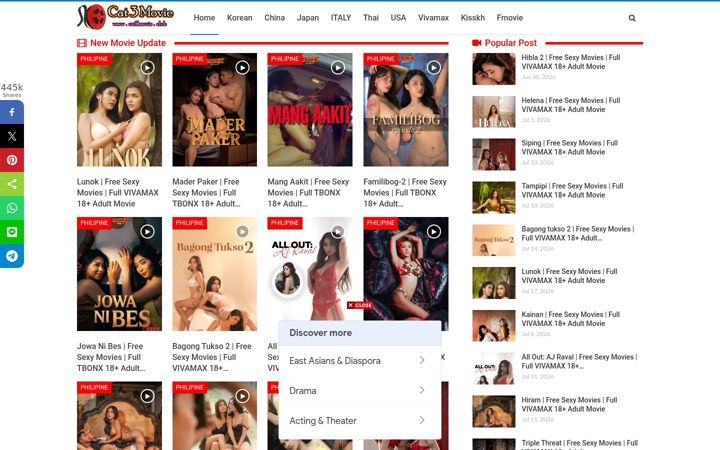This screenshot has width=720, height=450.
Task: Share page via Telegram icon
Action: point(12,255)
